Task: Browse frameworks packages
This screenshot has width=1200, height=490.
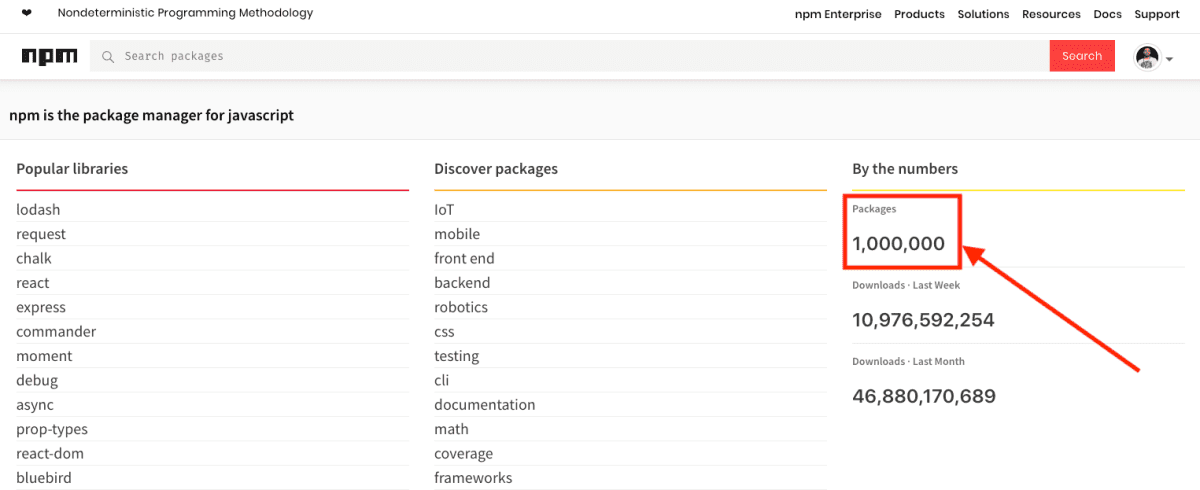Action: [473, 478]
